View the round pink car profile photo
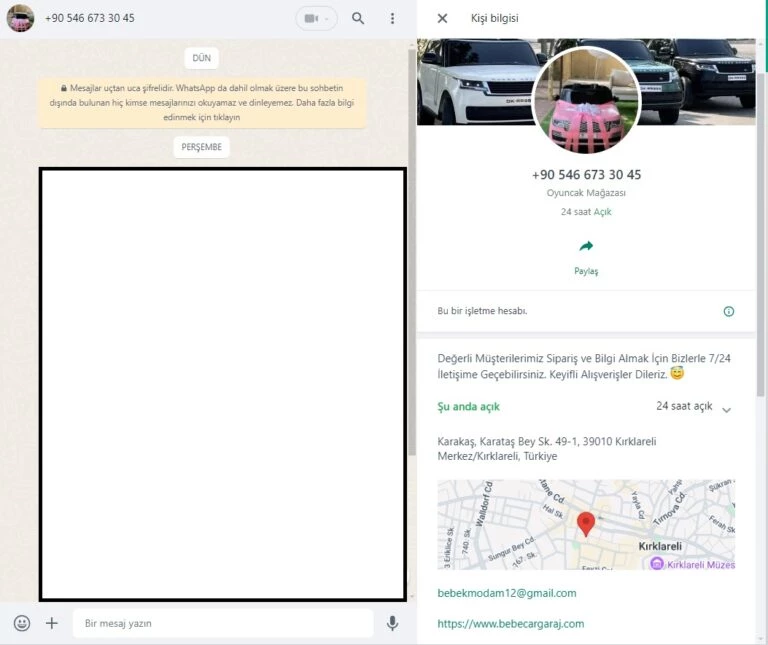The height and width of the screenshot is (645, 768). (x=586, y=100)
